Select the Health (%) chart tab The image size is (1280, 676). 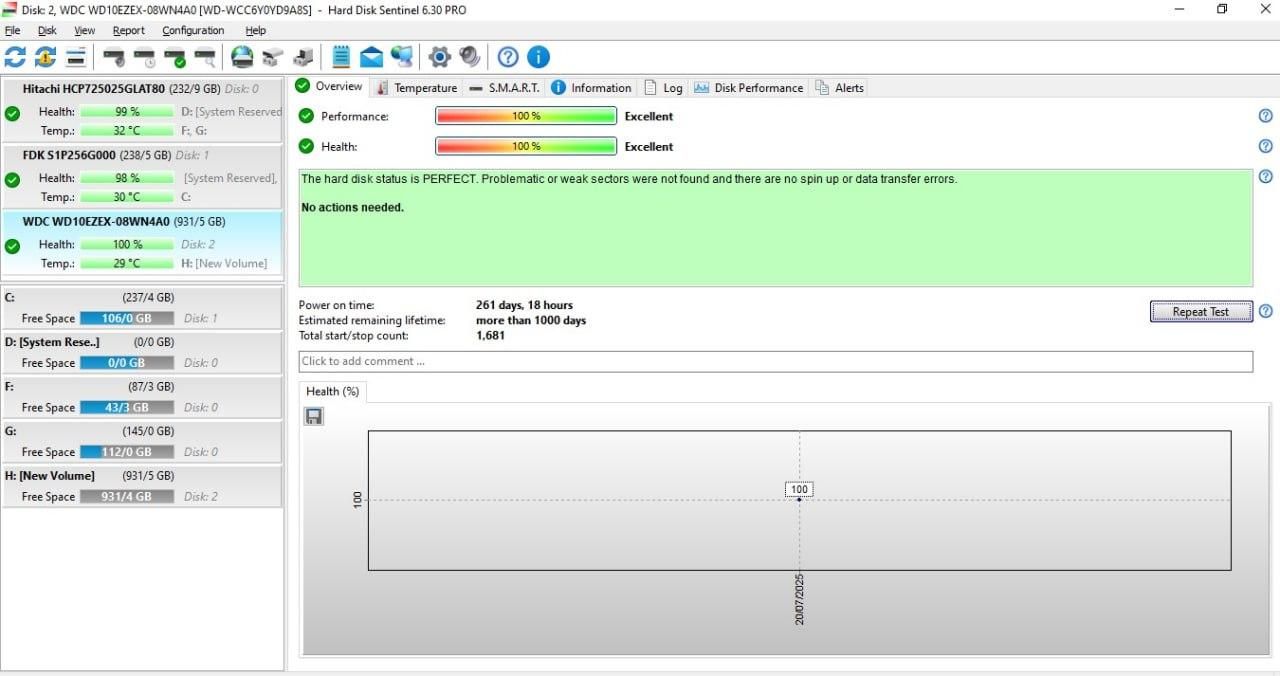tap(333, 391)
